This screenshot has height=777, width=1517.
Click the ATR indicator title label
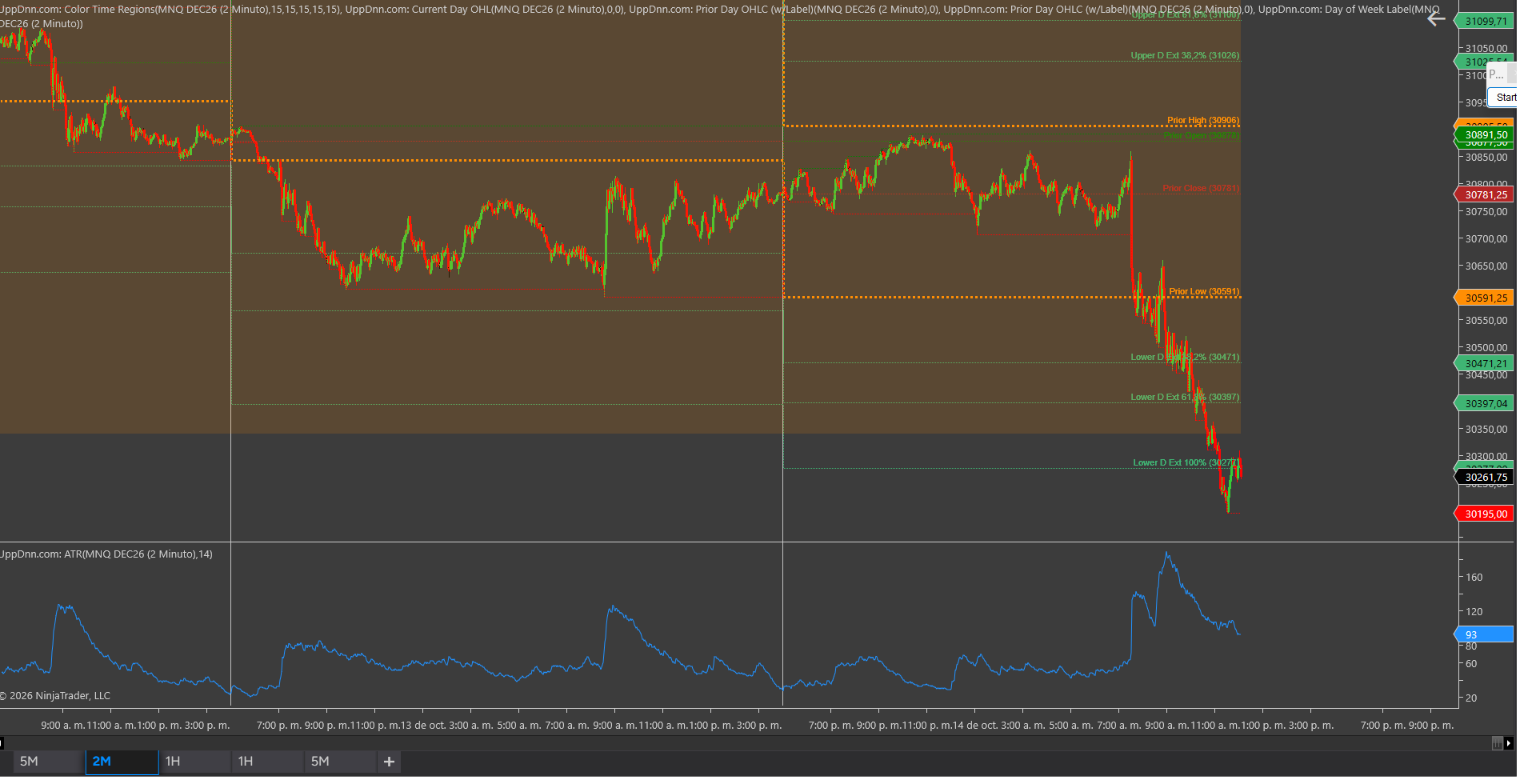(x=106, y=554)
